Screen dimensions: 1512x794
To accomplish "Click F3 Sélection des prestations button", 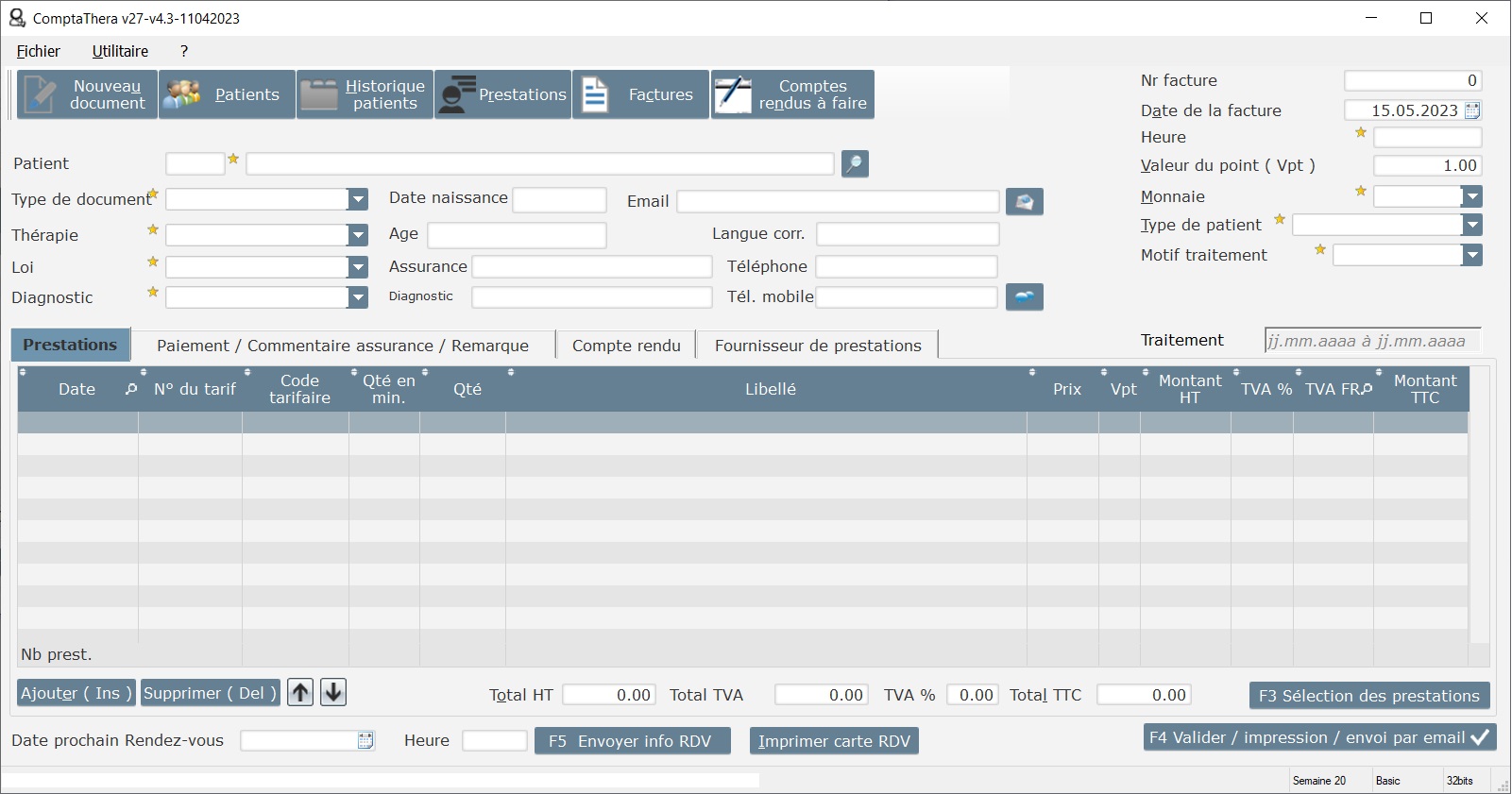I will pyautogui.click(x=1368, y=696).
